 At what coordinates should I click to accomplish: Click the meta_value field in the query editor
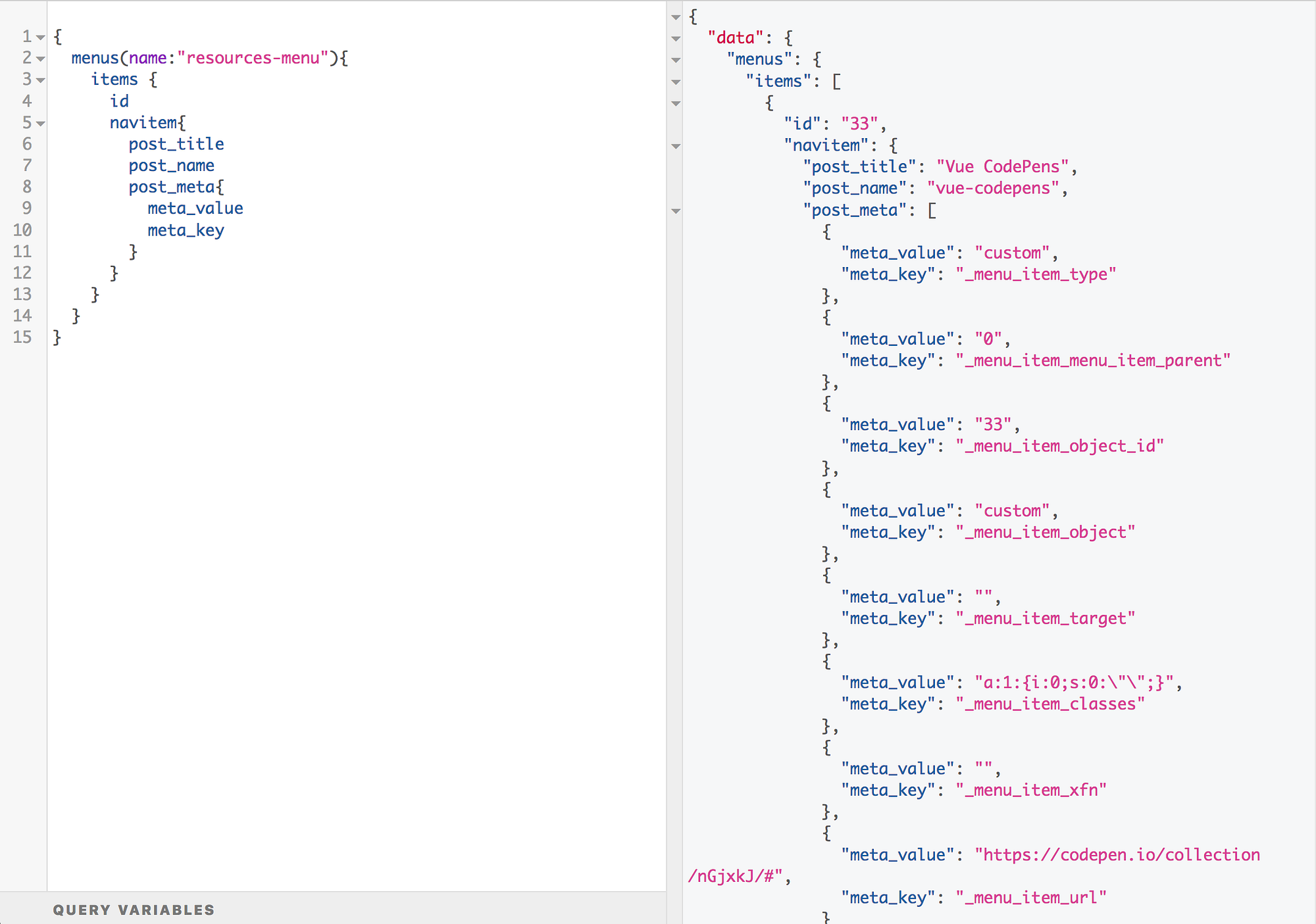(195, 208)
